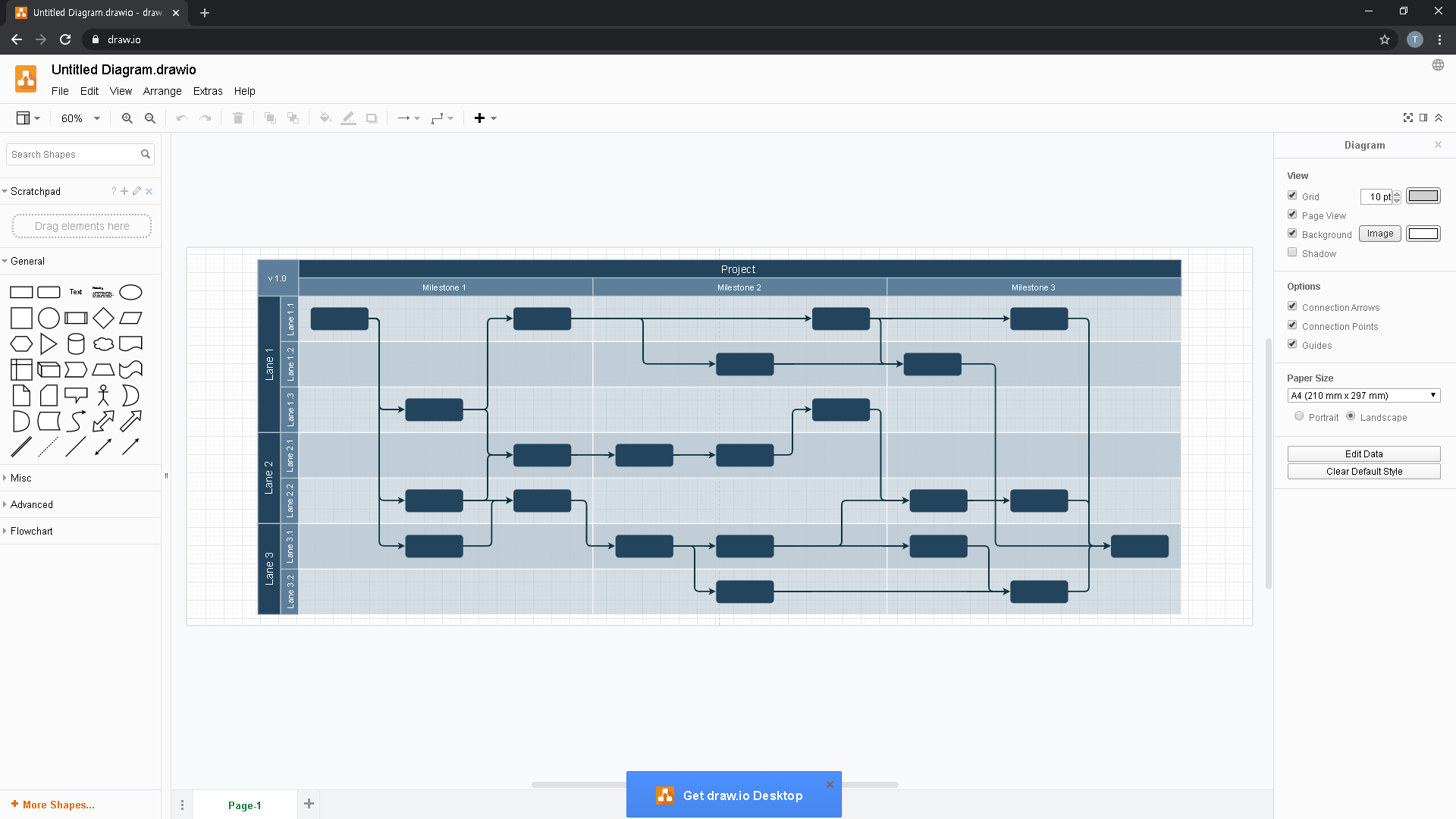Select the cylinder shape from General
Screen dimensions: 1456x819
coord(76,344)
